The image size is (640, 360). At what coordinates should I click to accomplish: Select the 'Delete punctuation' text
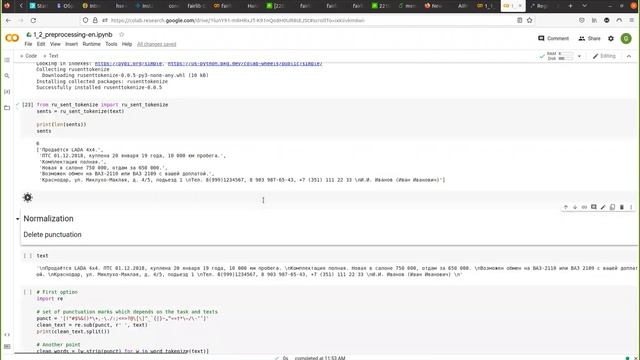pyautogui.click(x=52, y=235)
